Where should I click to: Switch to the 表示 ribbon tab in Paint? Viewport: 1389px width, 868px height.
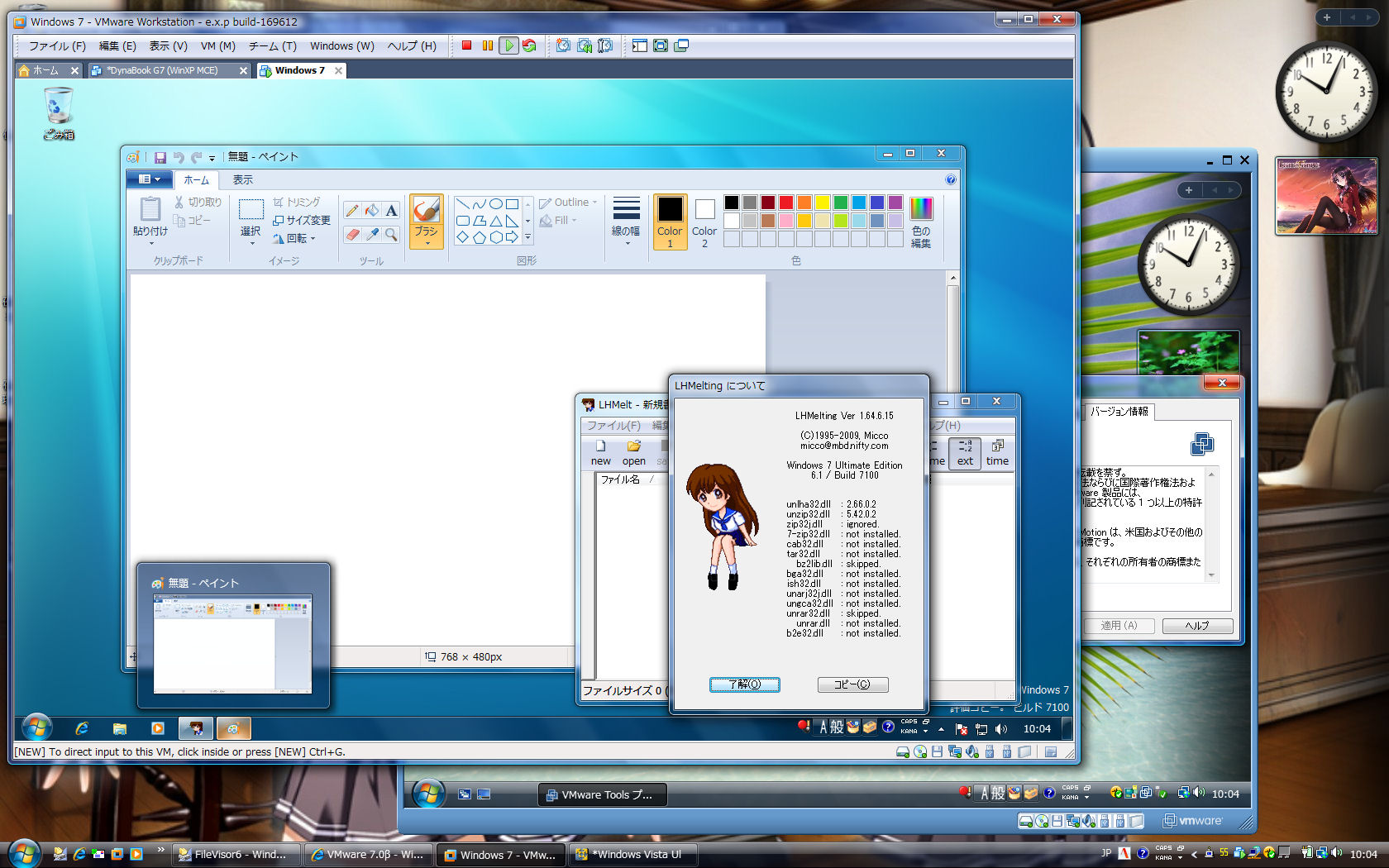click(x=242, y=179)
